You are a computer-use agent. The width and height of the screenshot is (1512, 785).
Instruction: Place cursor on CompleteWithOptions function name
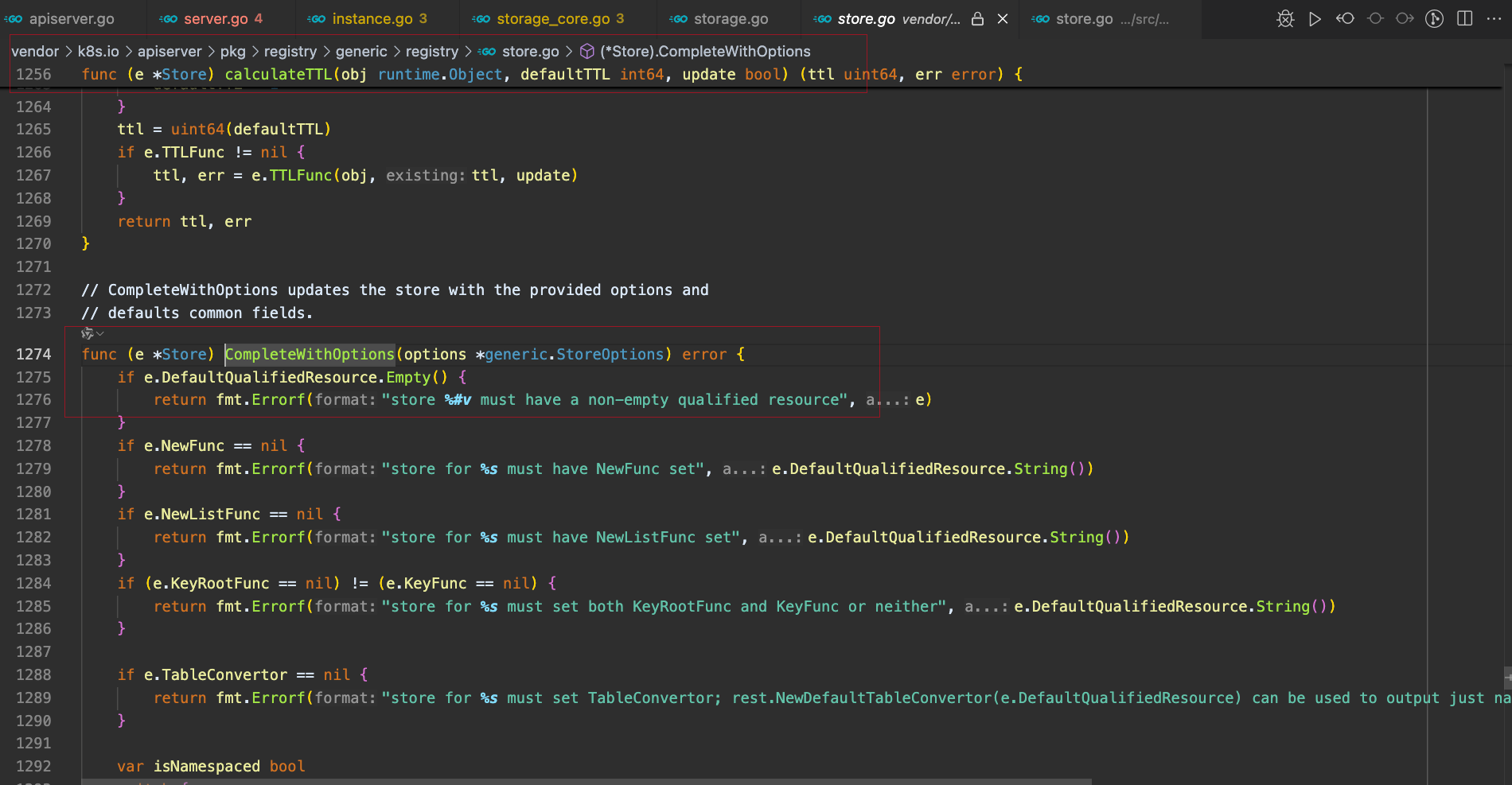point(310,354)
